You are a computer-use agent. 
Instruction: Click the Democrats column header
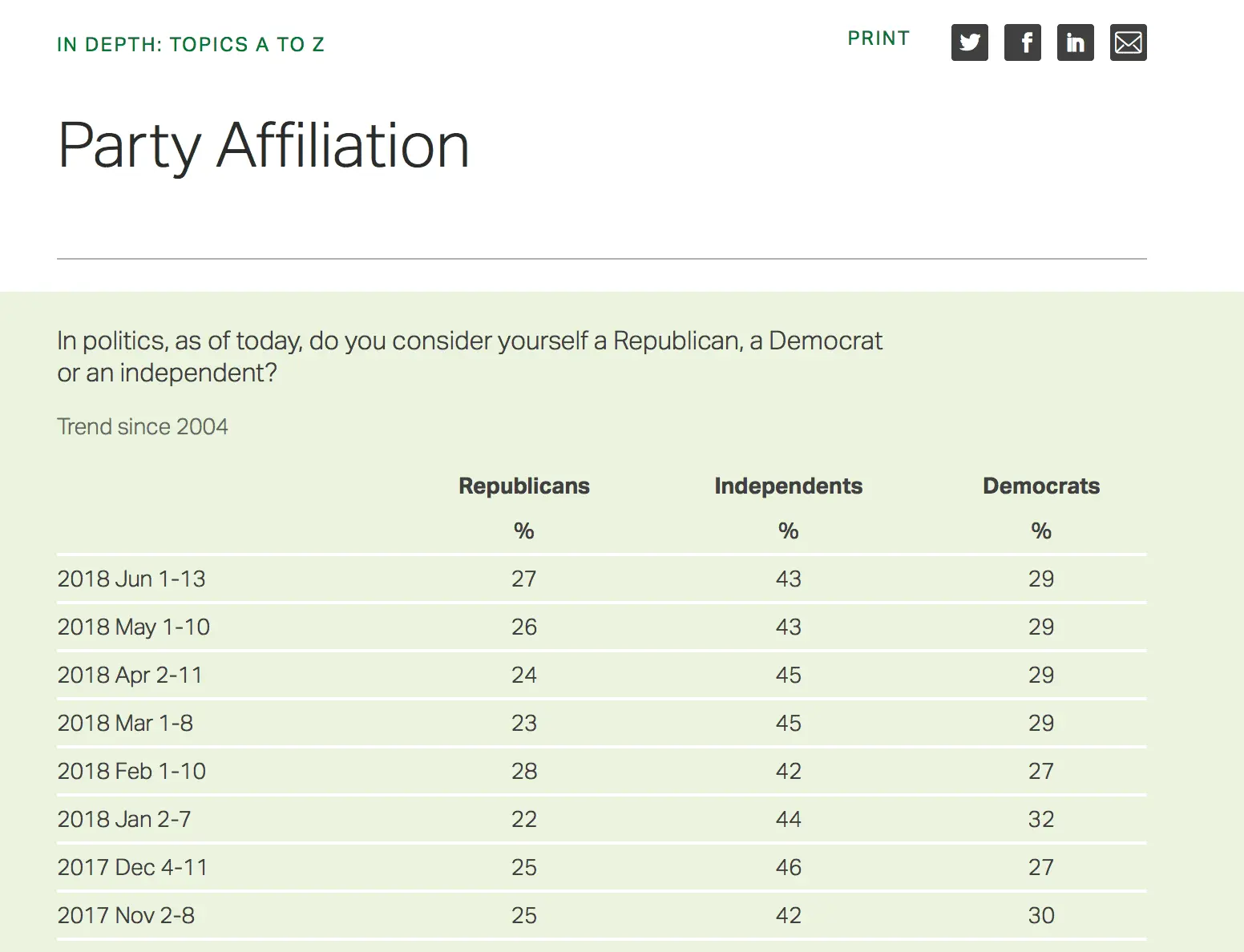click(x=1040, y=486)
